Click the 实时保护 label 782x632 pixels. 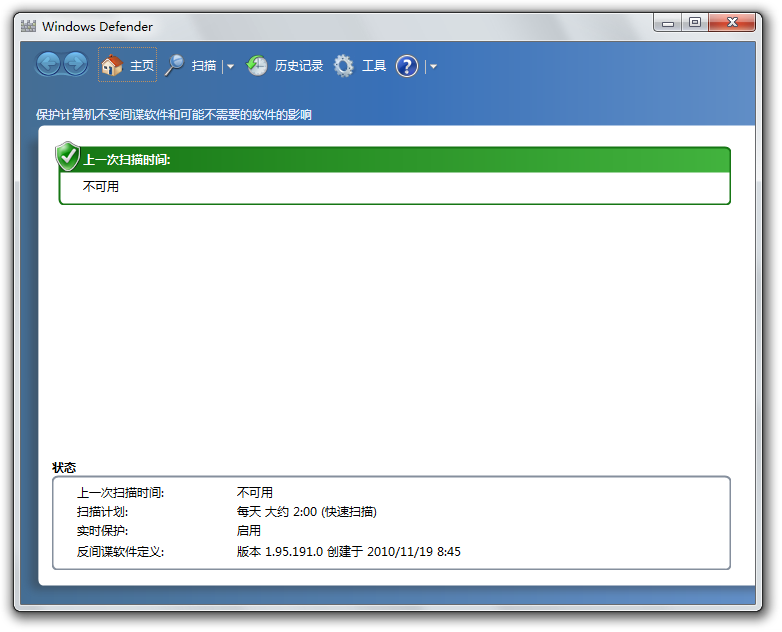(x=102, y=531)
